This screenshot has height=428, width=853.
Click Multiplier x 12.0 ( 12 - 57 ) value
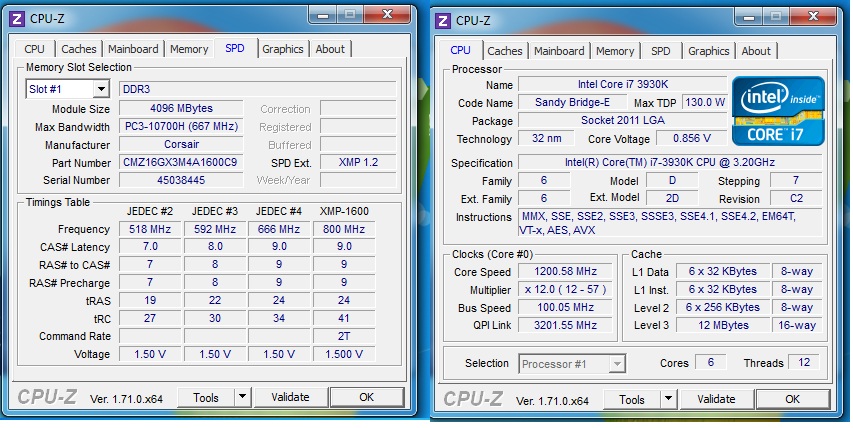(565, 289)
